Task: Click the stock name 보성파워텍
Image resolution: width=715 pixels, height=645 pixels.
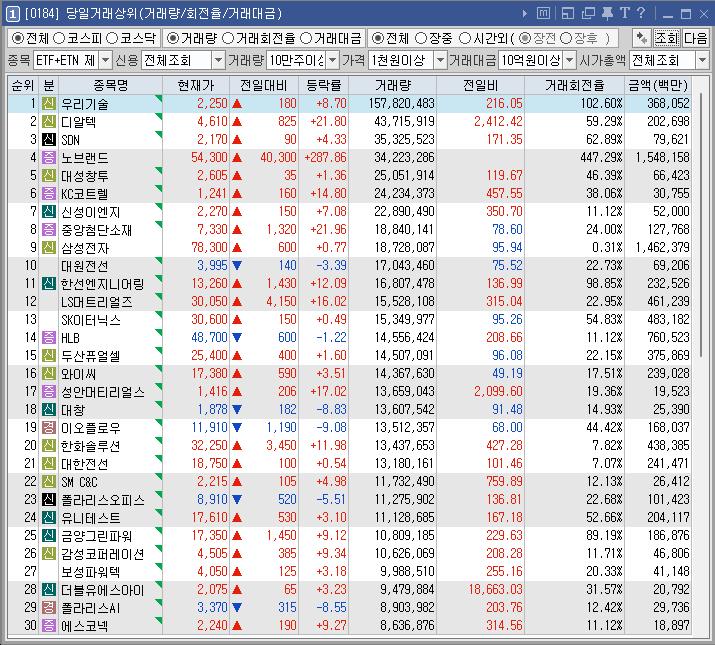Action: tap(91, 572)
